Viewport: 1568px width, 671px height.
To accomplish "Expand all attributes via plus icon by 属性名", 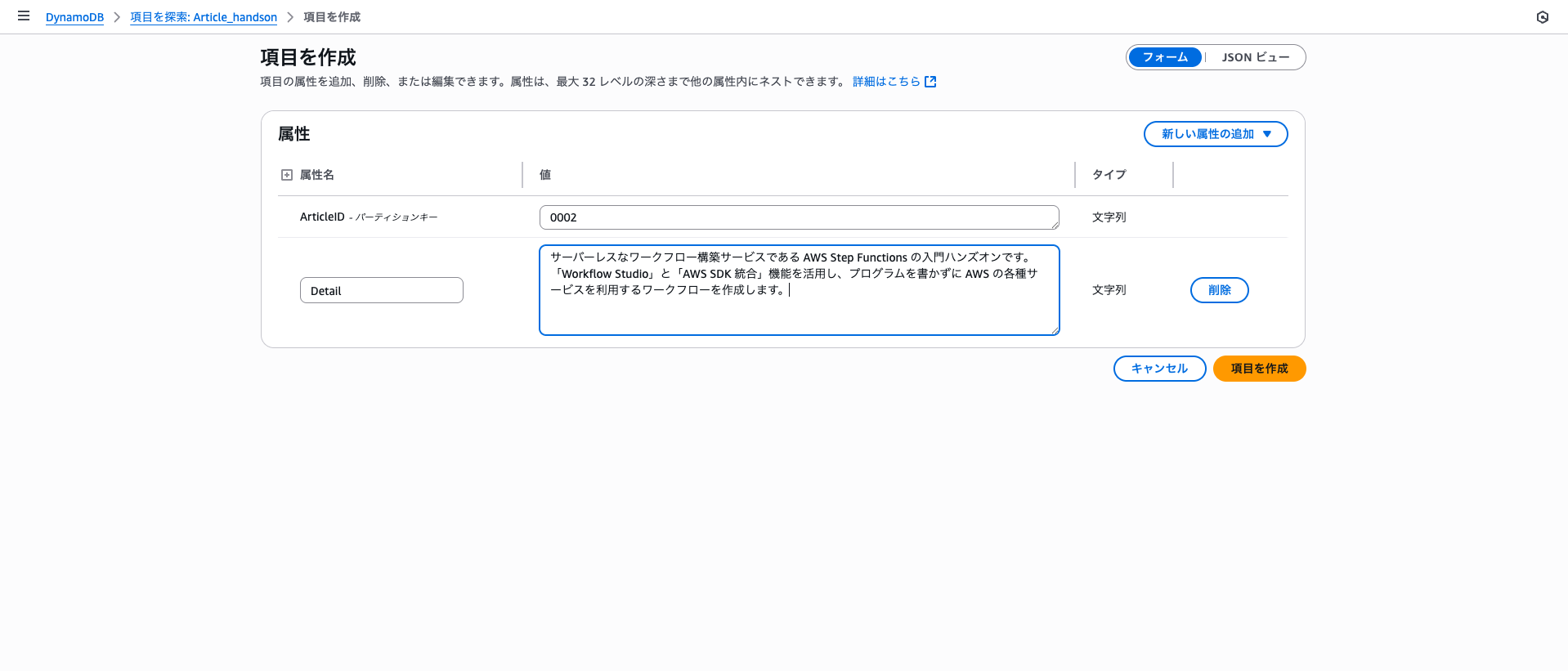I will [x=287, y=175].
